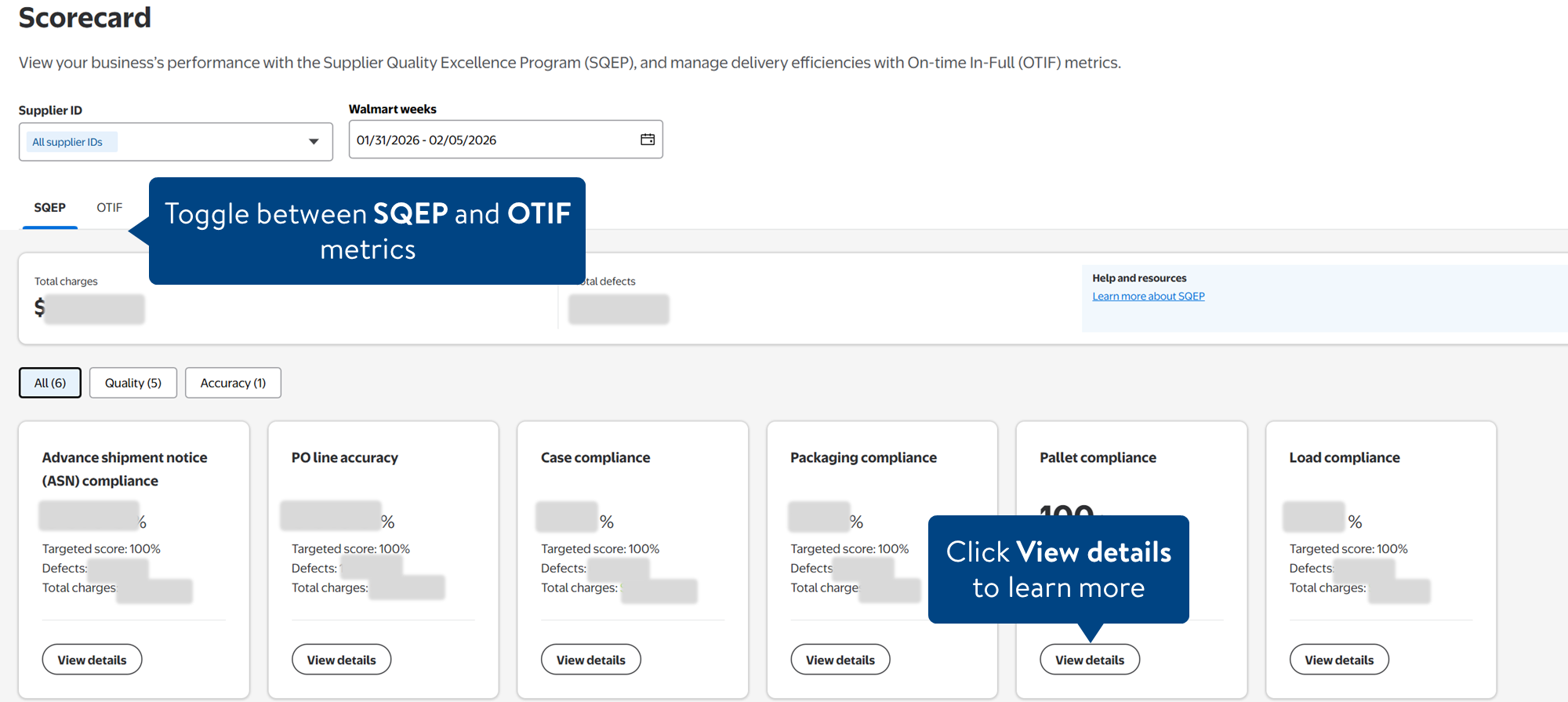View details for PO line accuracy
Viewport: 1568px width, 702px height.
(341, 660)
